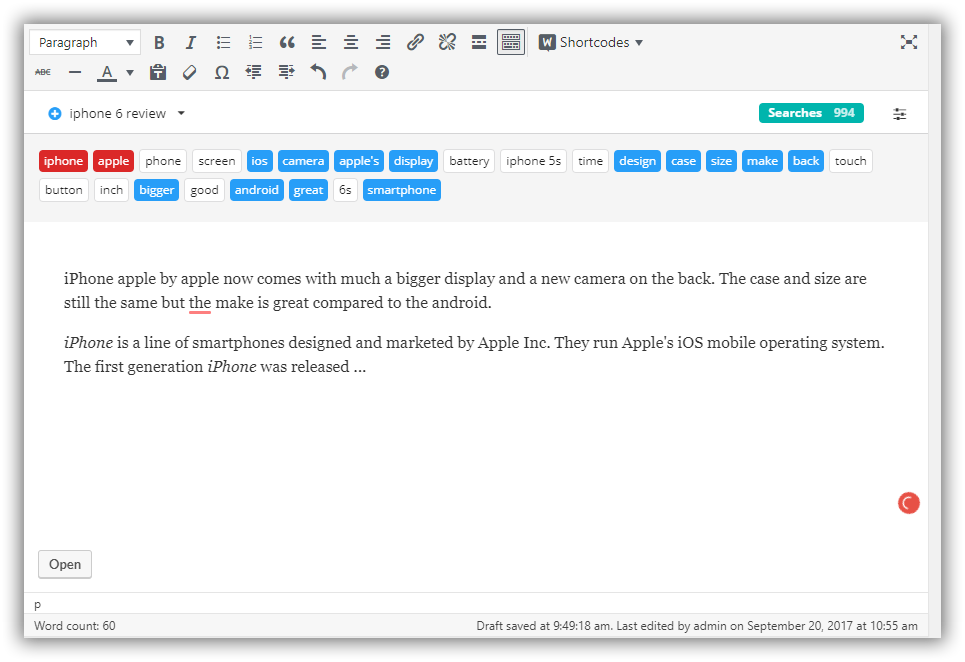Insert a horizontal line
The width and height of the screenshot is (965, 662).
75,73
